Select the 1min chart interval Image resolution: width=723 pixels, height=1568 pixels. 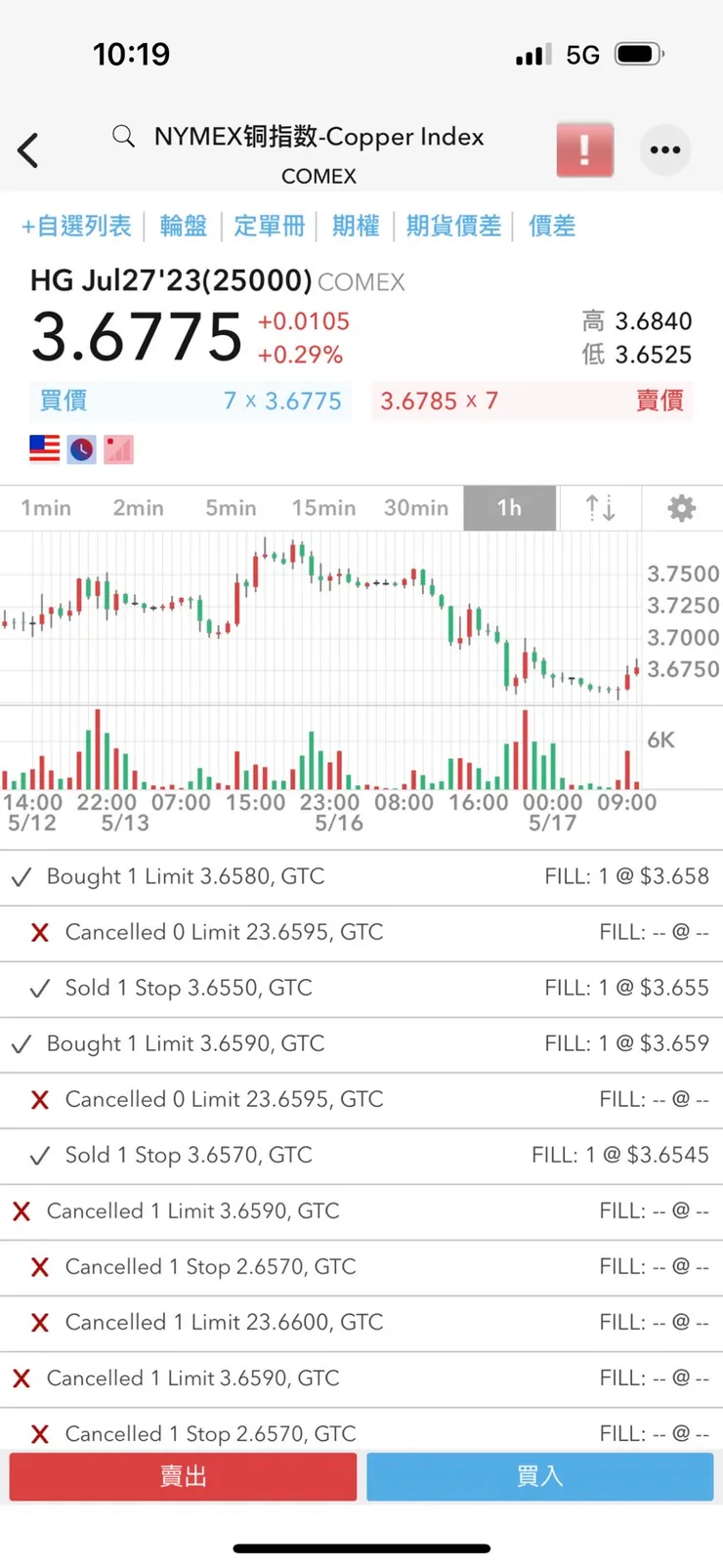click(46, 508)
